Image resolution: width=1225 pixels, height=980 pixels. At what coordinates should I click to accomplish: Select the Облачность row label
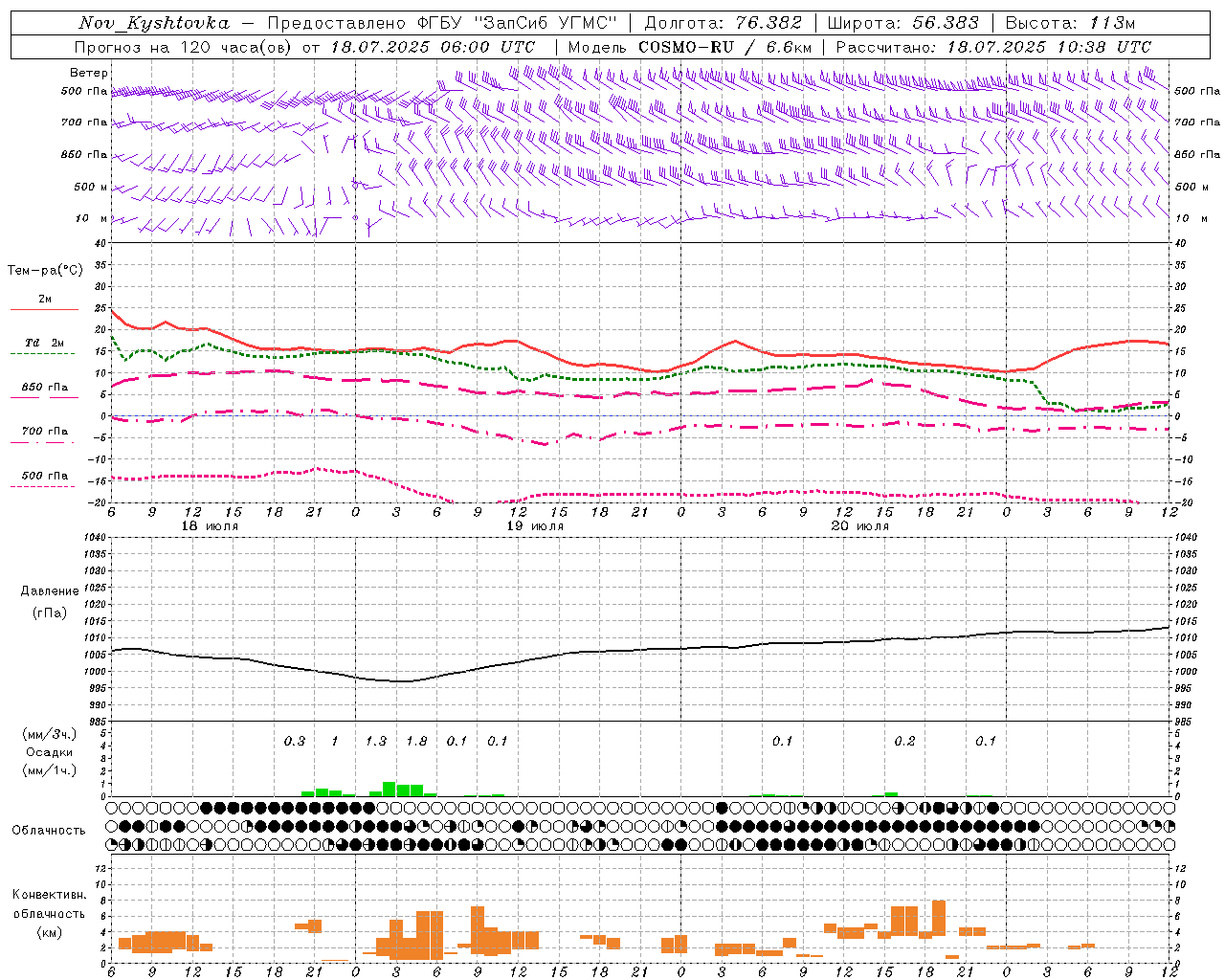click(49, 831)
